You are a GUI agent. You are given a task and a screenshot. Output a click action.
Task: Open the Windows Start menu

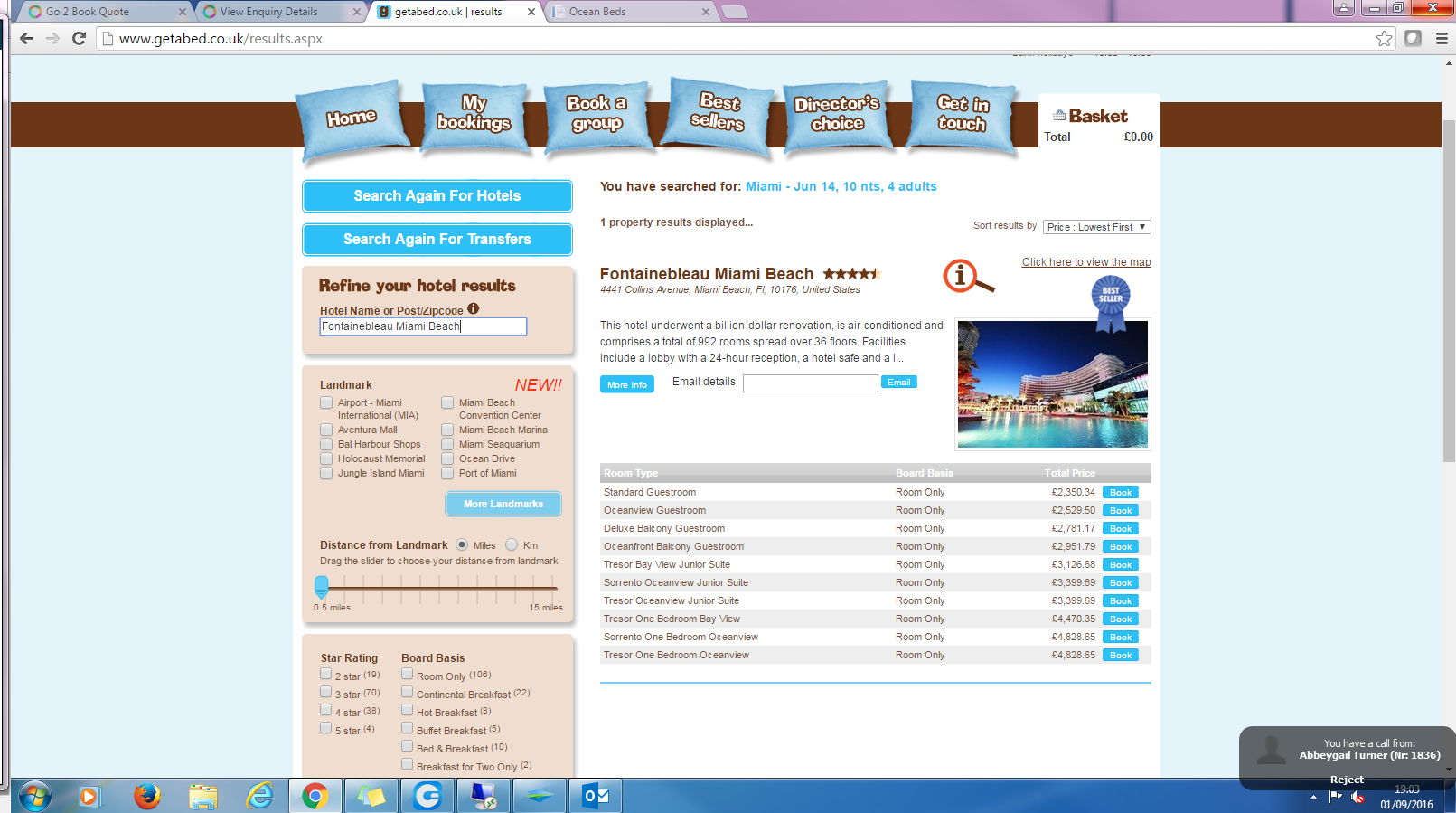34,796
